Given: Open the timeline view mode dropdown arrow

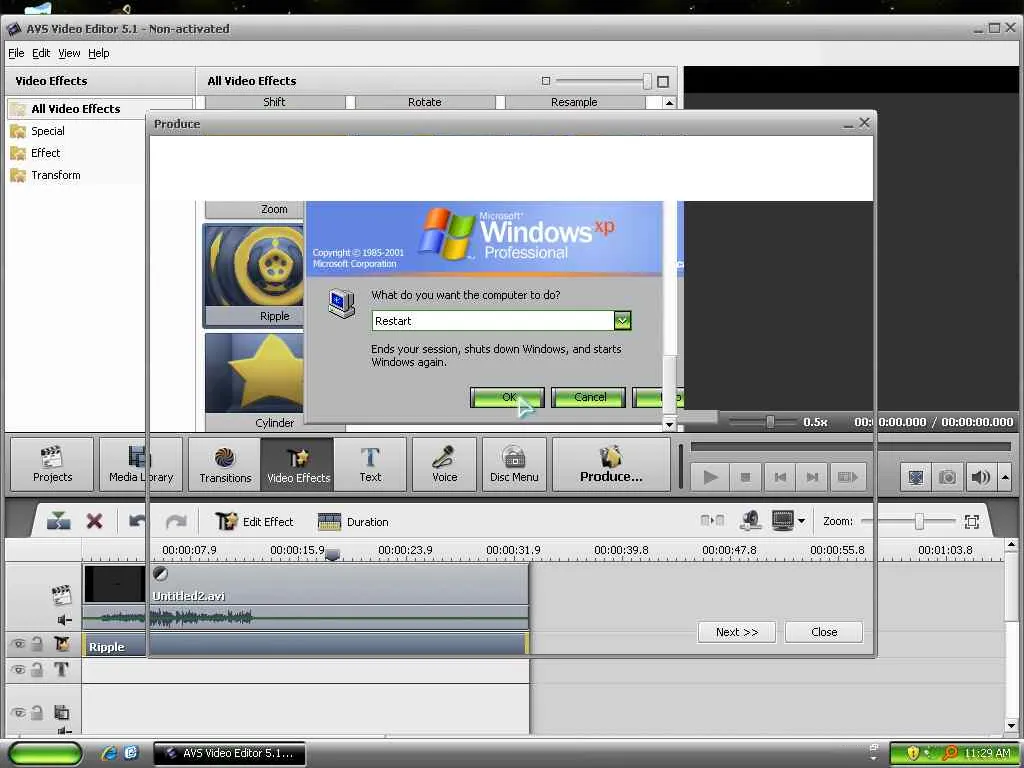Looking at the screenshot, I should [801, 521].
